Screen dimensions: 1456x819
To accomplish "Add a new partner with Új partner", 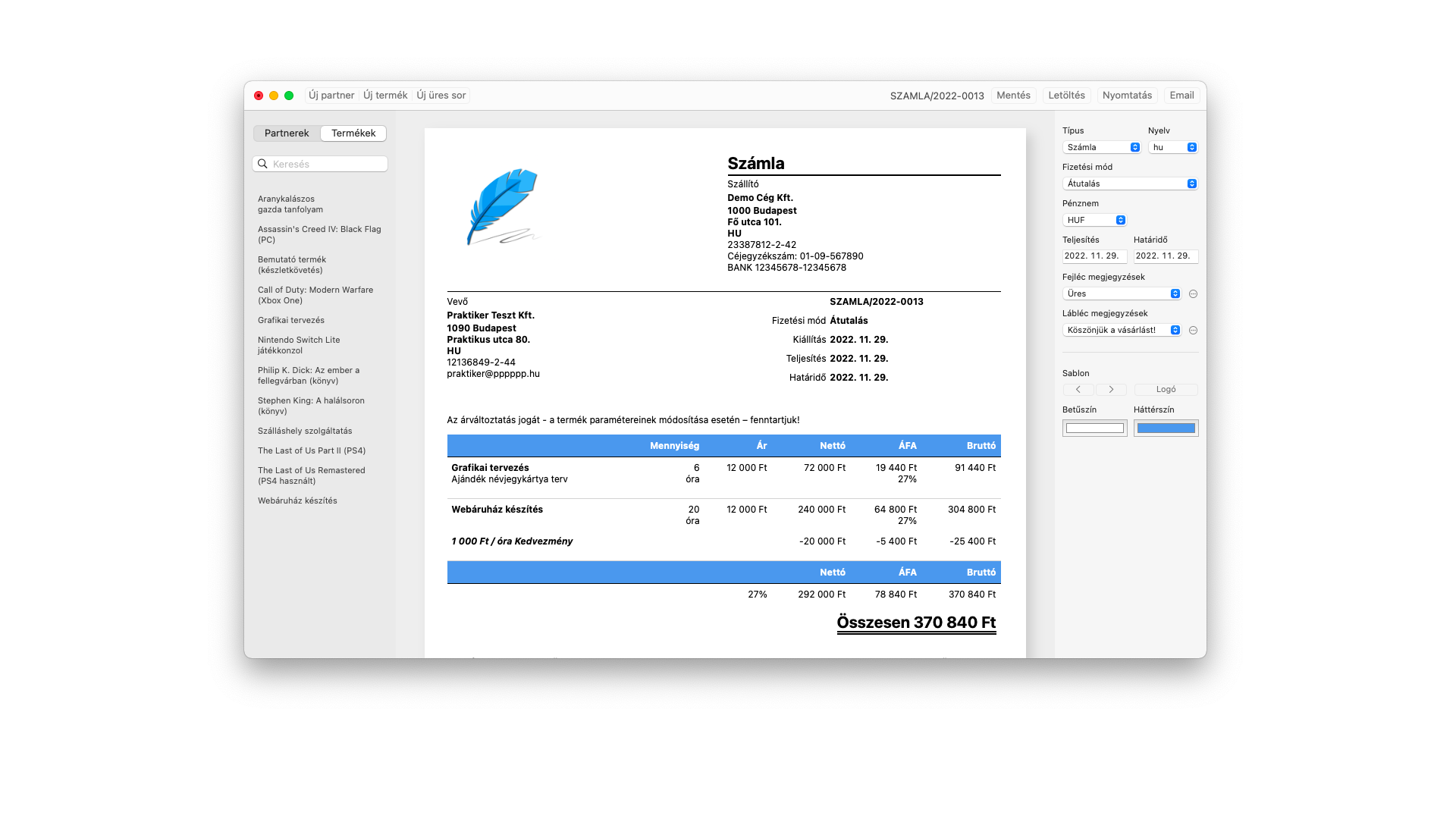I will (x=331, y=95).
